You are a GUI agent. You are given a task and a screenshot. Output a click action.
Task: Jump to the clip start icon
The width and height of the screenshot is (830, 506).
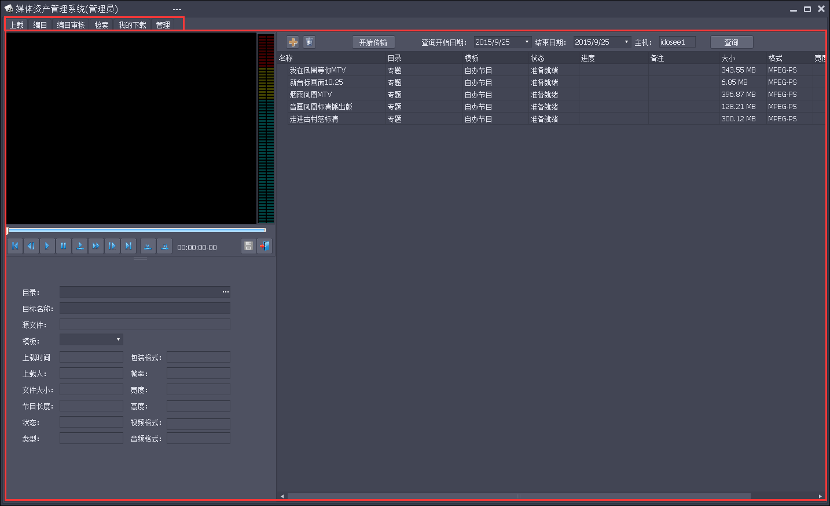click(15, 245)
